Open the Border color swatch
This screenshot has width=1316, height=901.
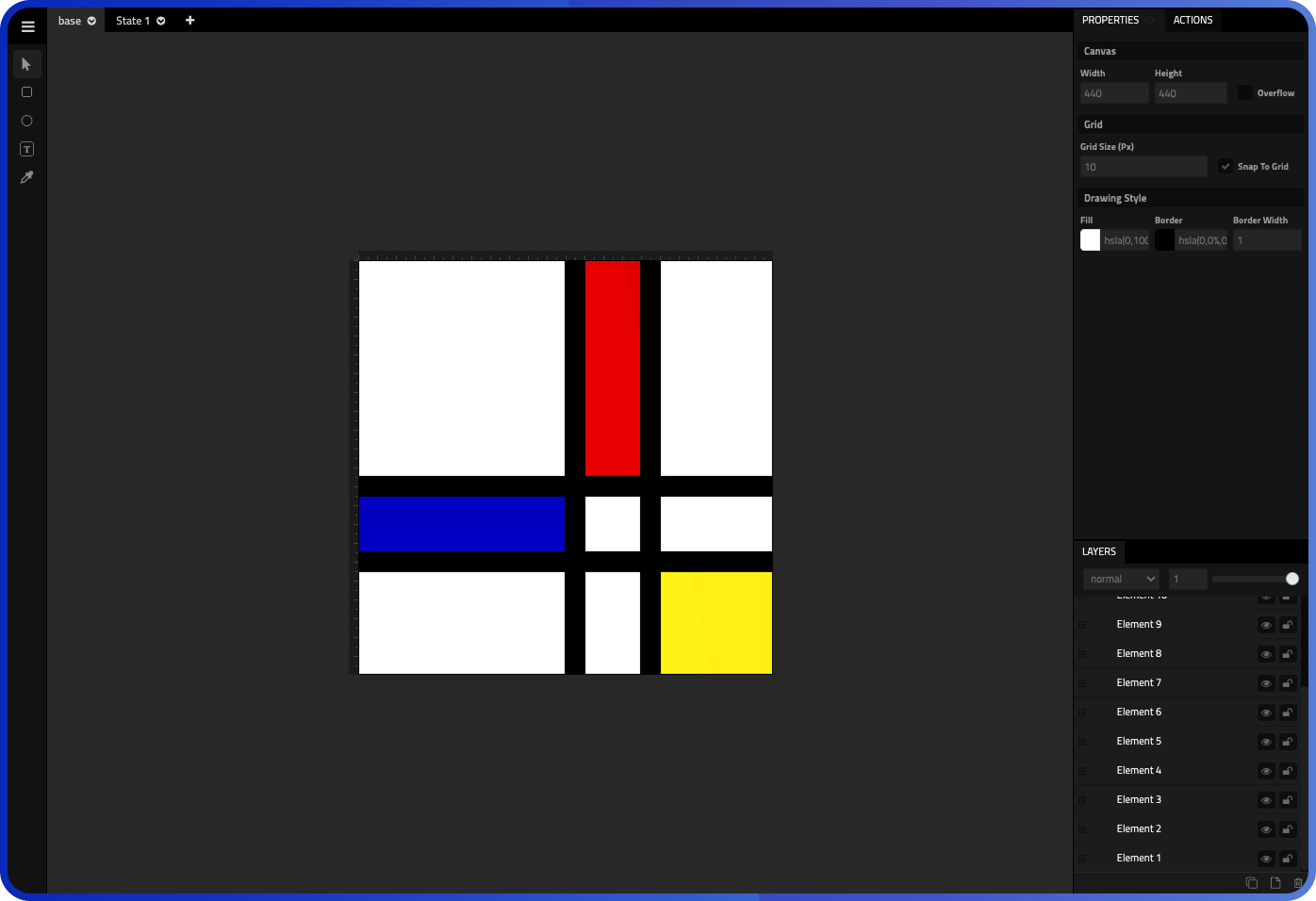click(x=1165, y=240)
